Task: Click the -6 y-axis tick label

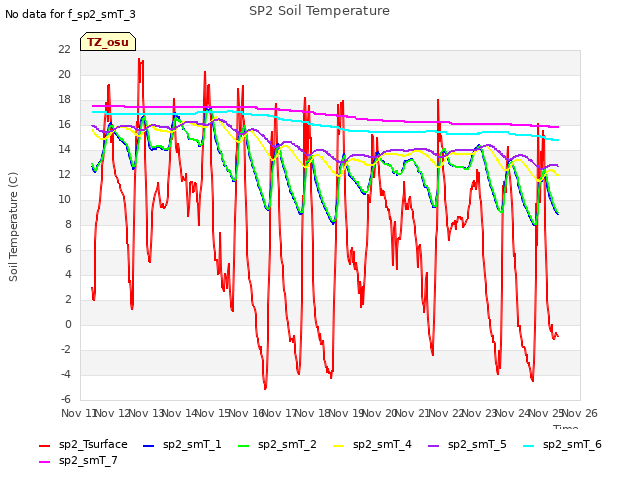Action: (65, 399)
